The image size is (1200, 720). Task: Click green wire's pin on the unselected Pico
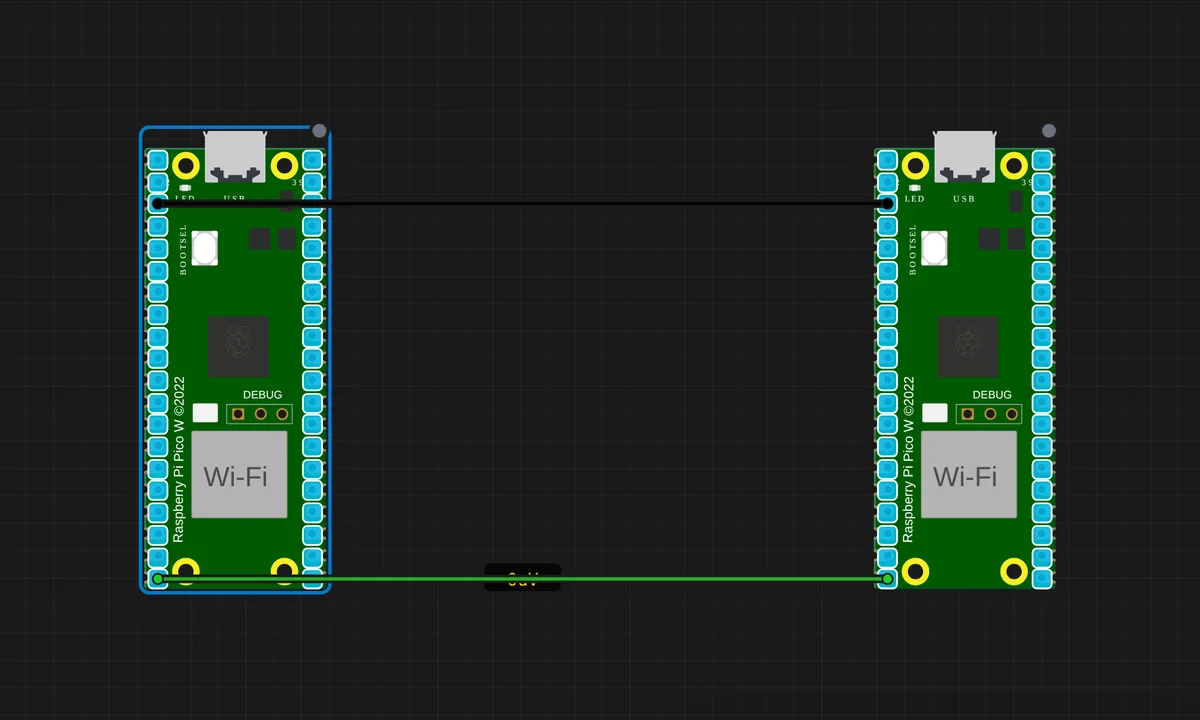(888, 578)
